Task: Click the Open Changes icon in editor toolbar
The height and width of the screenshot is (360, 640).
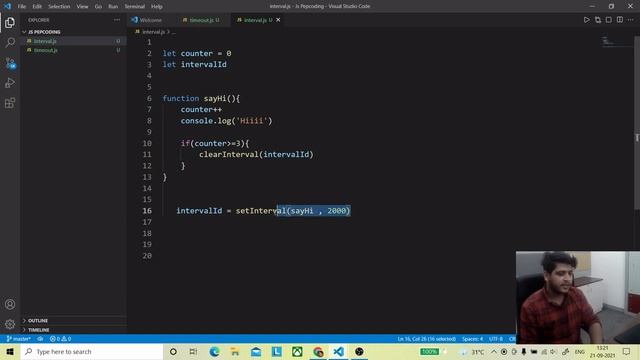Action: (598, 20)
